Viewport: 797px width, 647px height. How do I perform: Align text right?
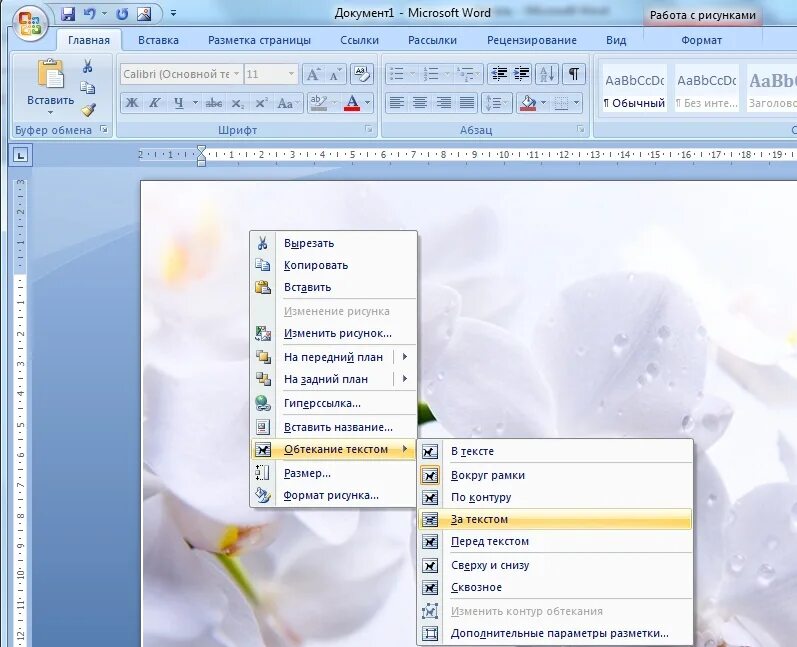coord(443,103)
